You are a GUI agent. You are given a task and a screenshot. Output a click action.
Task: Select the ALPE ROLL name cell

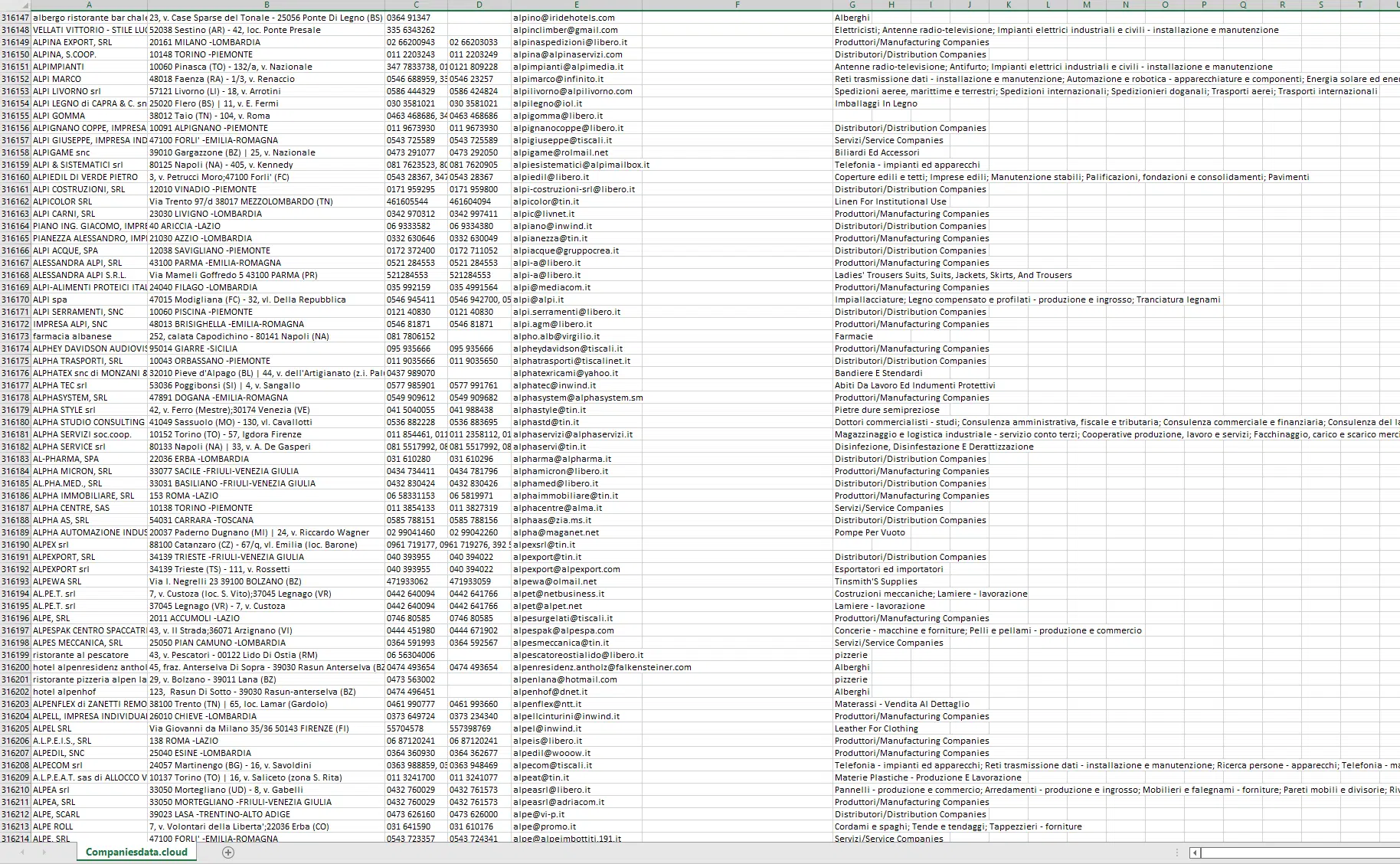point(89,826)
